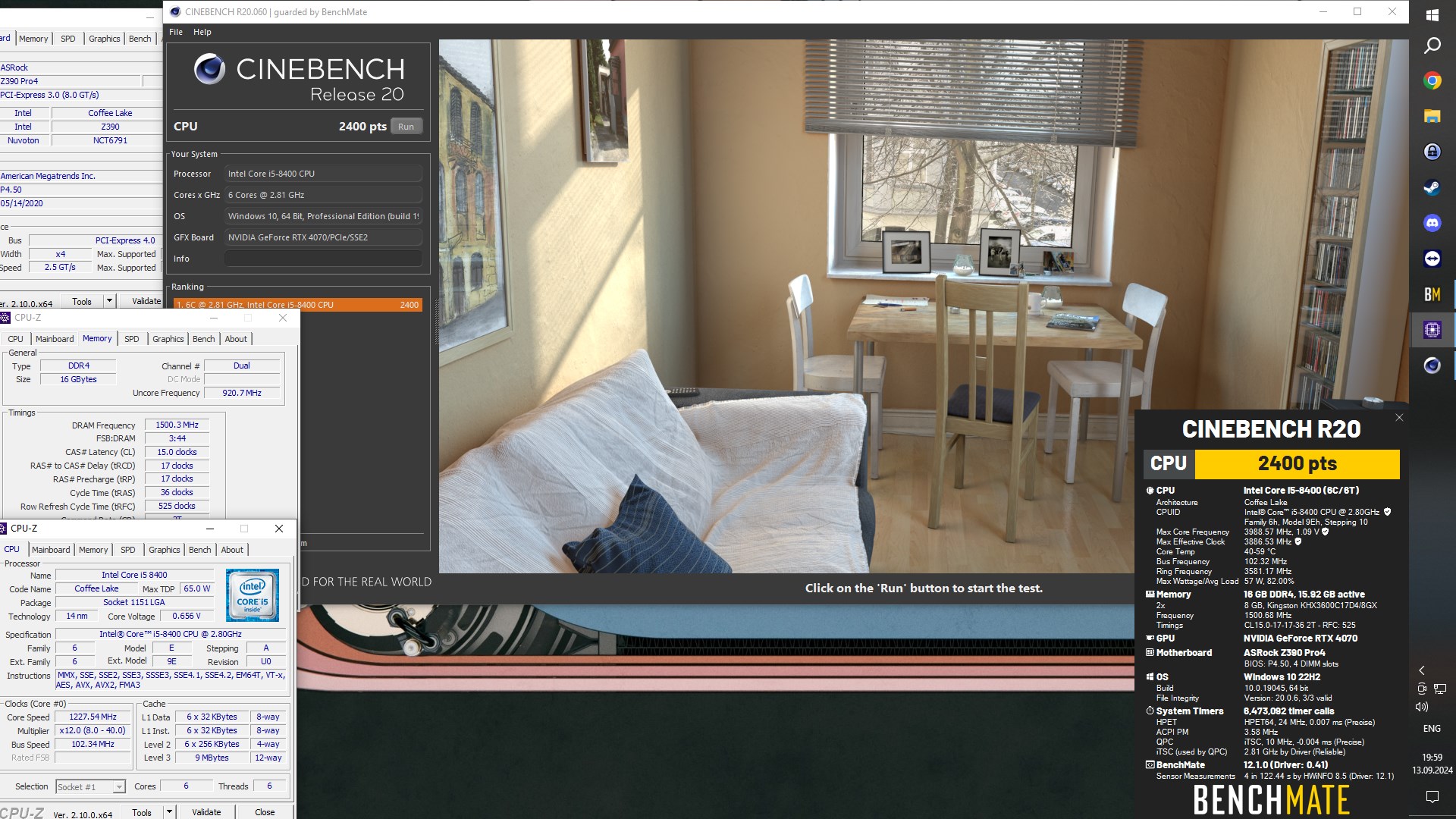Image resolution: width=1456 pixels, height=819 pixels.
Task: Open the Cinebench File menu
Action: [x=176, y=32]
